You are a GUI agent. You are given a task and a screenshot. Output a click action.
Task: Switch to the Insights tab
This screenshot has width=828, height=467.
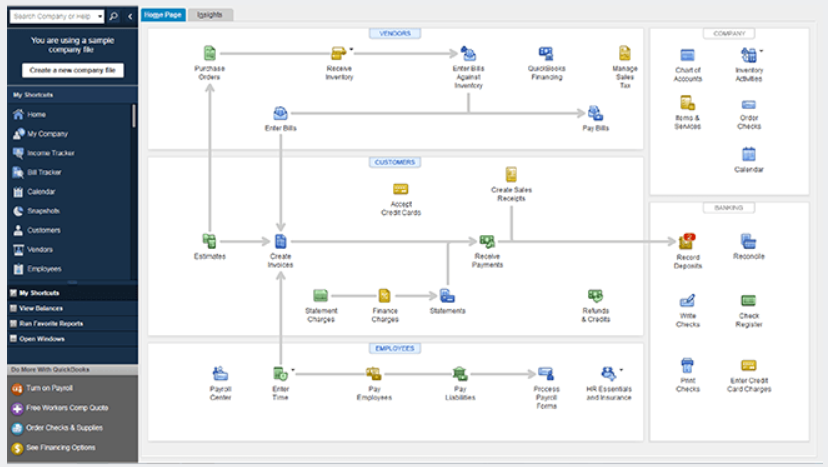coord(210,15)
